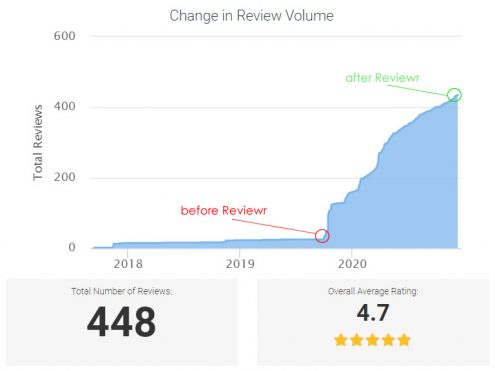
Task: Click the 448 total reviews number
Action: pos(121,322)
